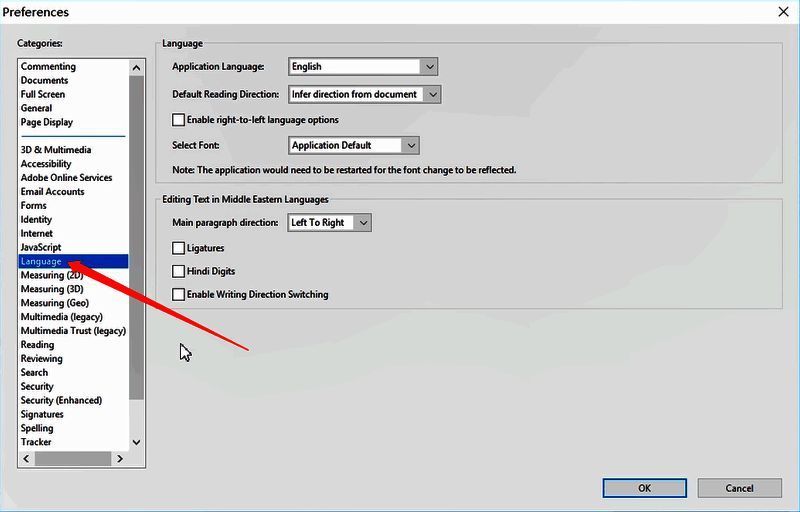800x512 pixels.
Task: Click categories list scroll down arrow
Action: 136,442
